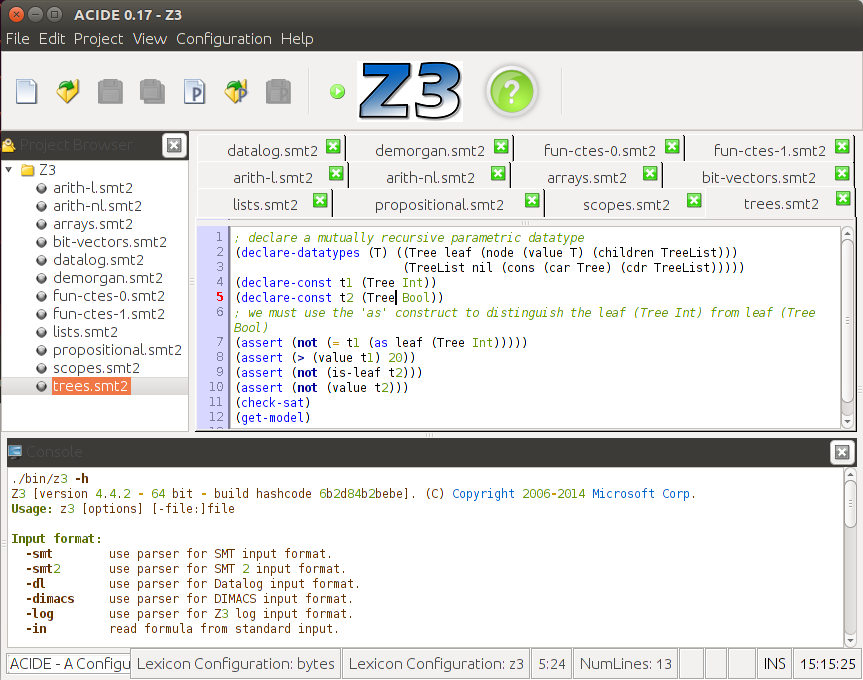
Task: Click the large Z3 logo button
Action: pyautogui.click(x=410, y=92)
